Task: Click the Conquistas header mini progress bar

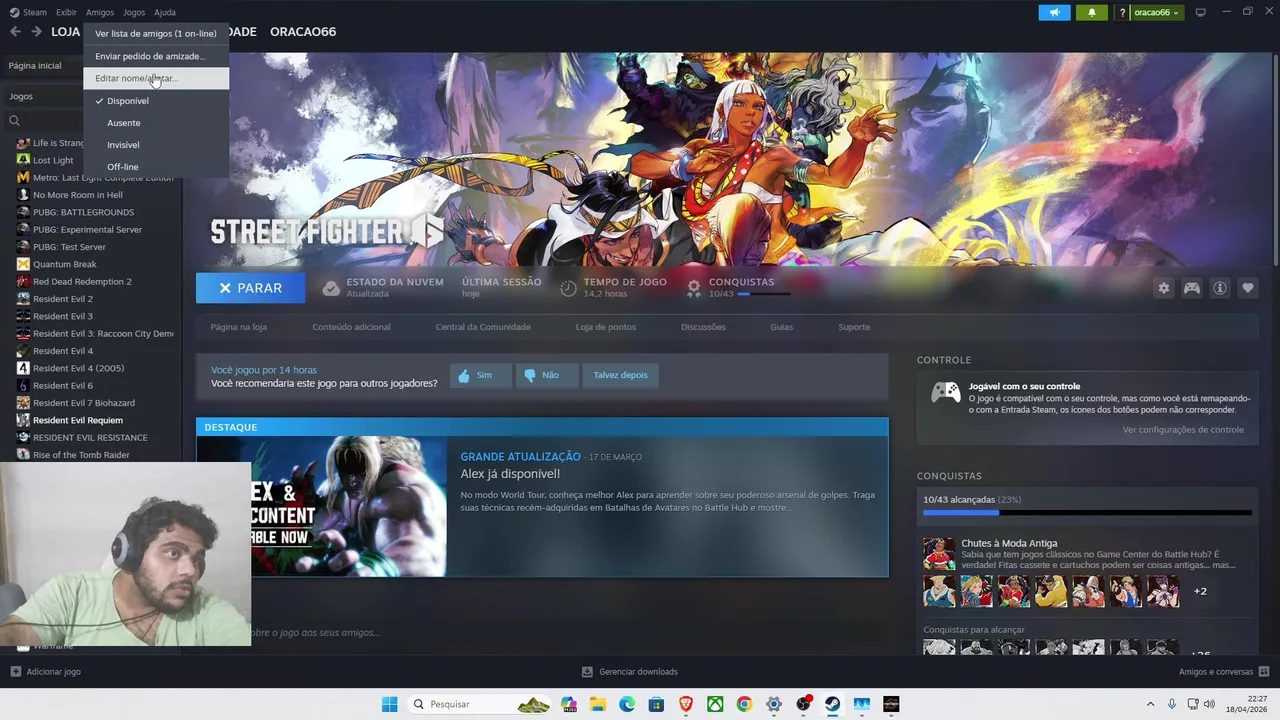Action: 764,294
